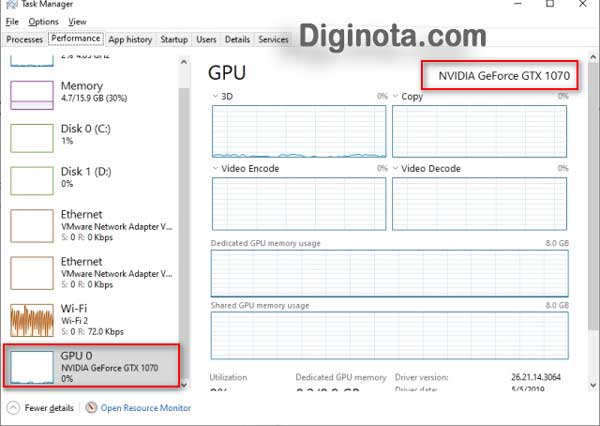
Task: Open Resource Monitor link
Action: [x=146, y=408]
